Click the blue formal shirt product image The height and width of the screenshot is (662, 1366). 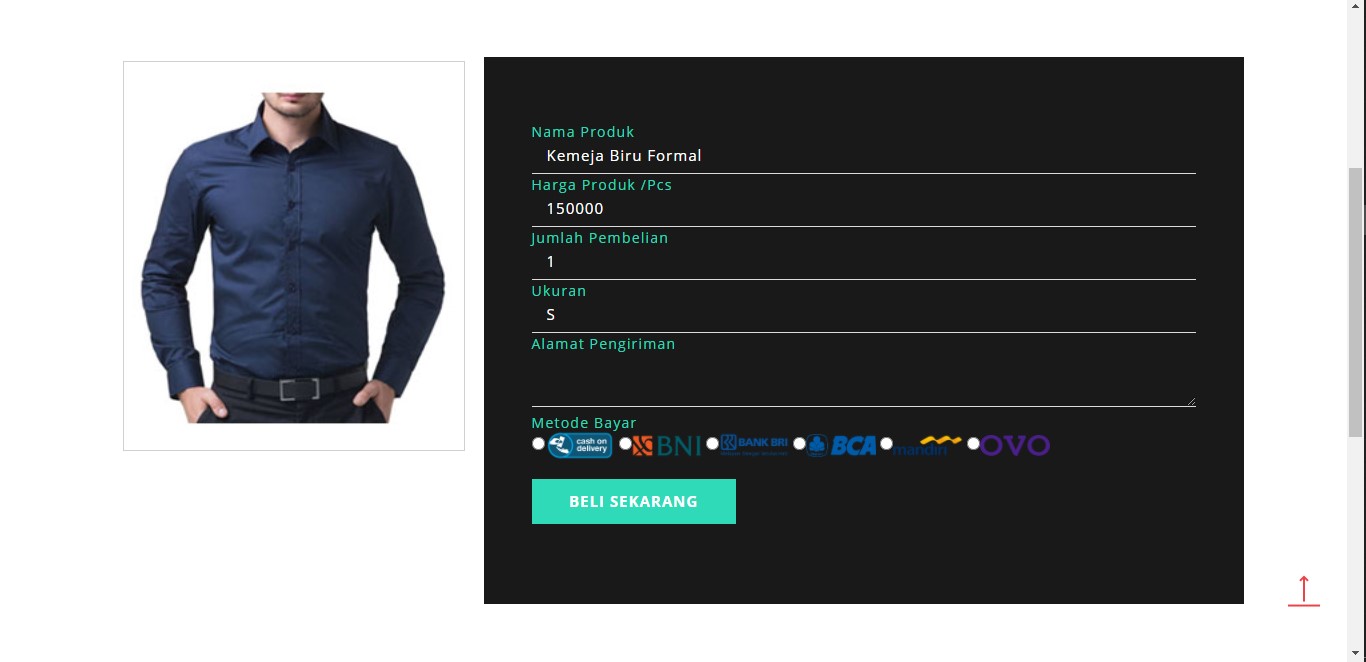[x=294, y=256]
